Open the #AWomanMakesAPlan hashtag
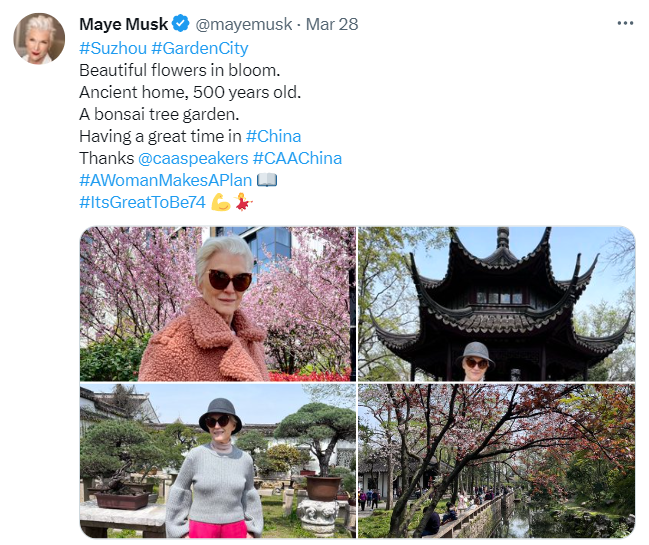Image resolution: width=649 pixels, height=545 pixels. tap(166, 180)
